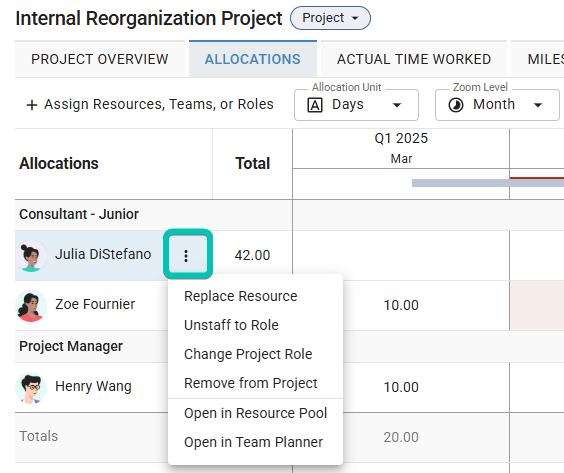Open Julia DiStefano's three-dot options menu

pos(186,255)
